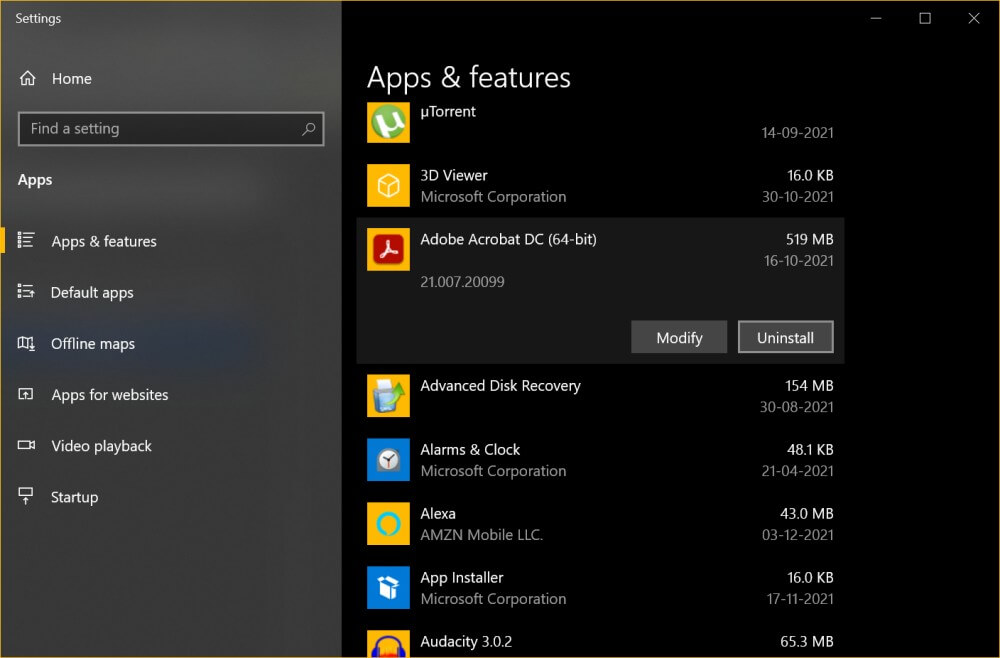Go to Default apps section
The height and width of the screenshot is (658, 1000).
coord(92,292)
